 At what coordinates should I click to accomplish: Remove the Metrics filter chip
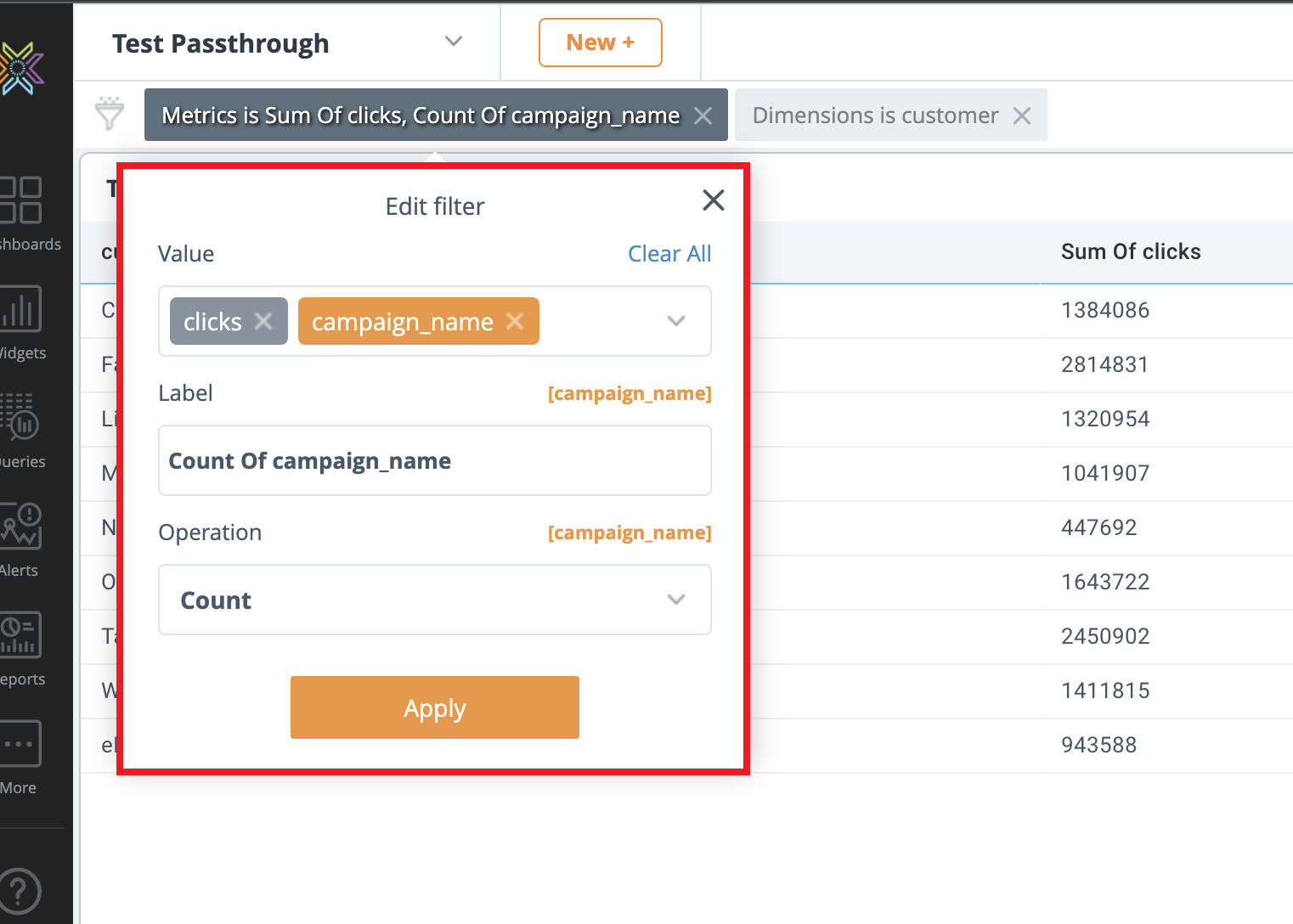click(x=703, y=115)
